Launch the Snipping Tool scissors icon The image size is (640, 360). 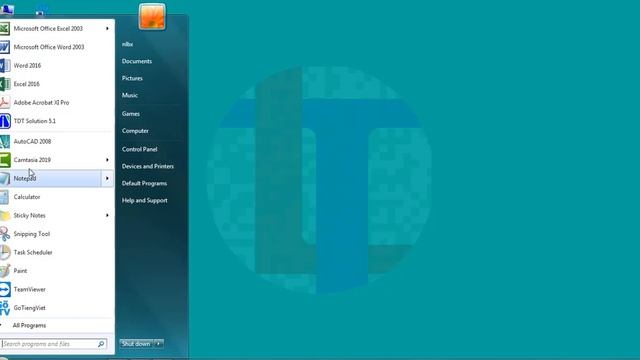[4, 234]
